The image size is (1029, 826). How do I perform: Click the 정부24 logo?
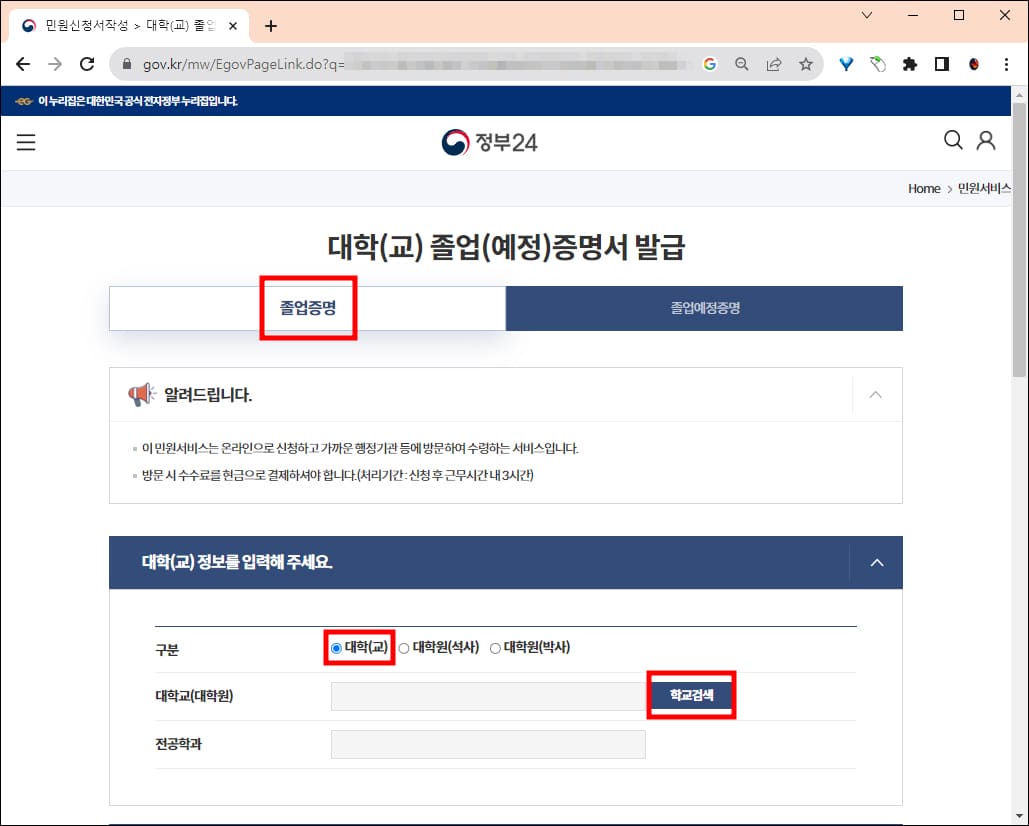[489, 142]
